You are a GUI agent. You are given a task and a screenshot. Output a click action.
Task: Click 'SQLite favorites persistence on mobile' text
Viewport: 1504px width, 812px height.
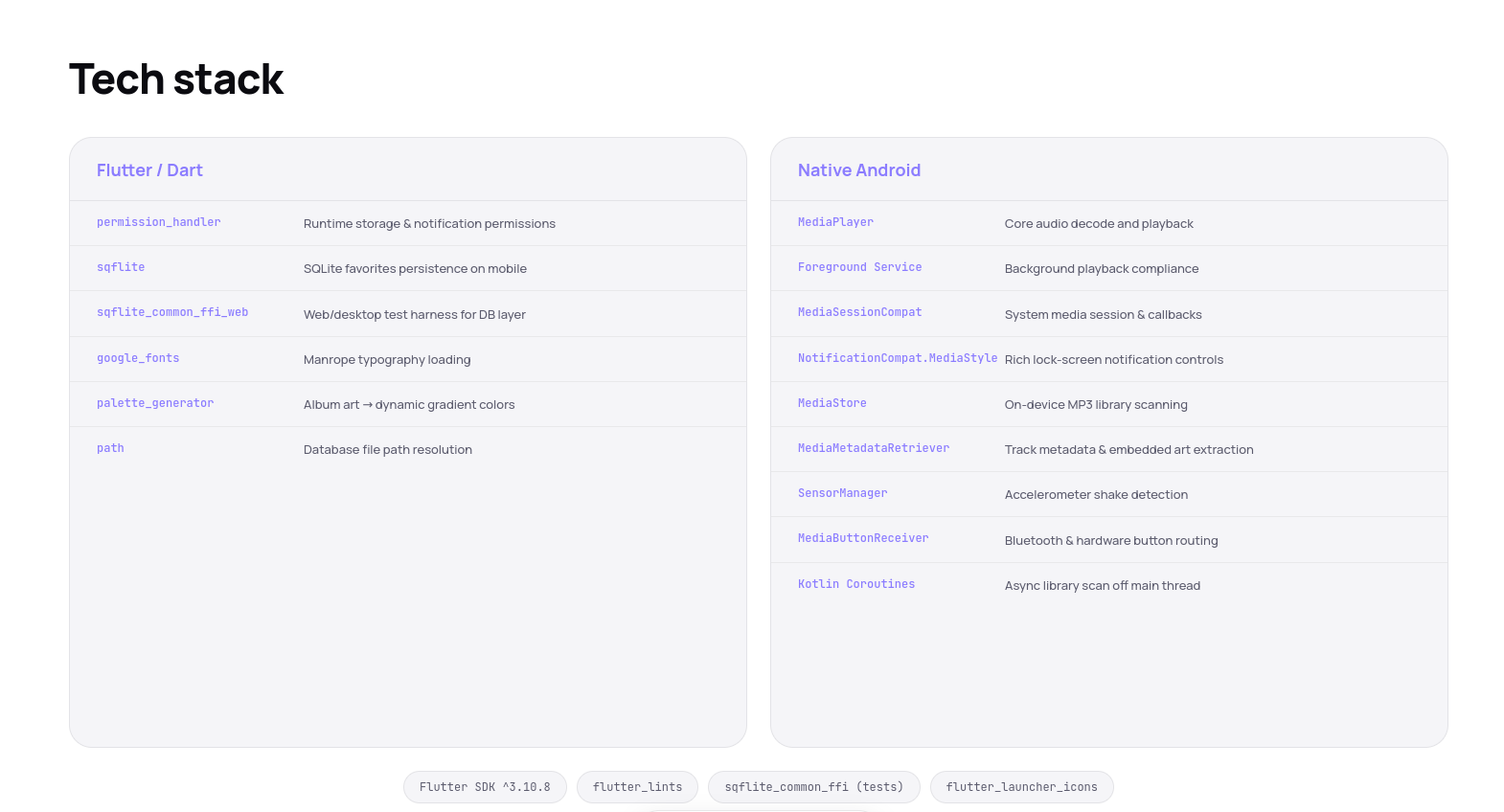pos(415,269)
